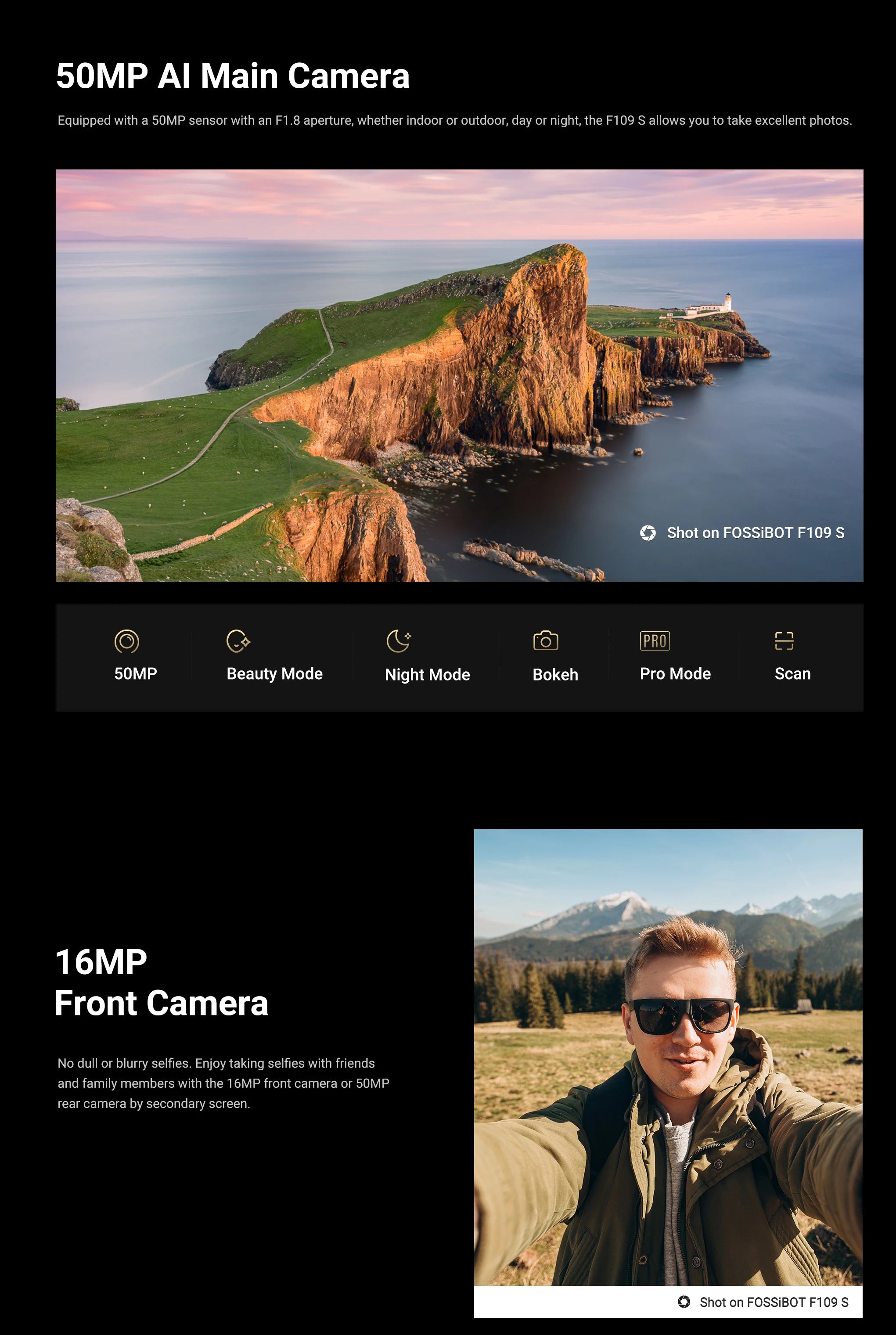This screenshot has width=896, height=1335.
Task: Click the PRO mode badge icon
Action: coord(654,641)
